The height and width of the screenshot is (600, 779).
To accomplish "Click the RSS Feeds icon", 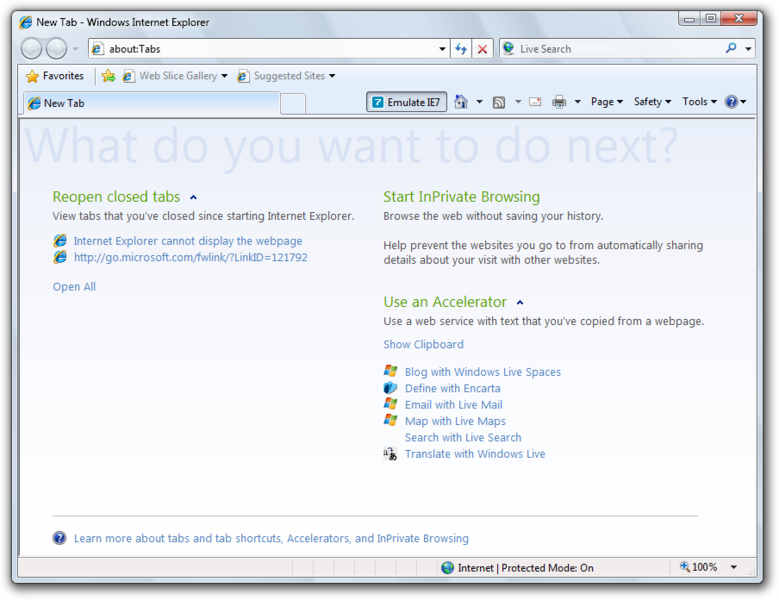I will [499, 102].
